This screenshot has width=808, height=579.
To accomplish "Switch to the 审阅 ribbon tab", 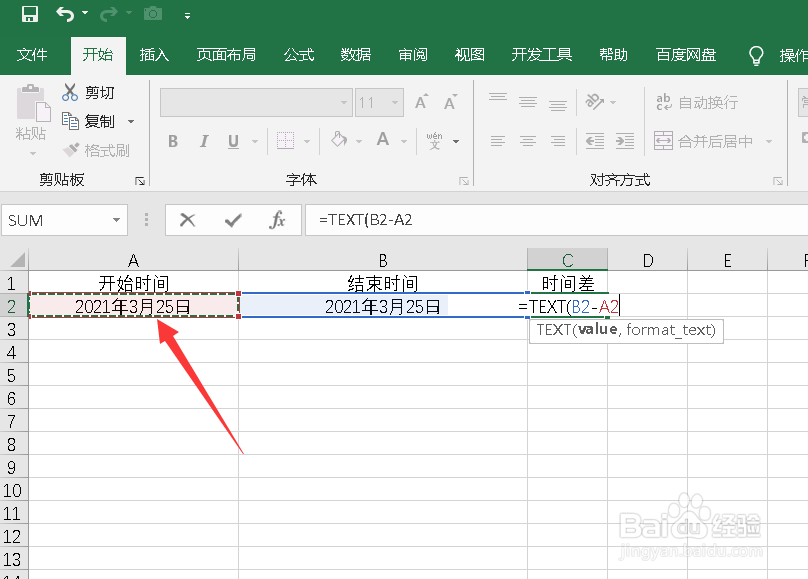I will pyautogui.click(x=413, y=55).
